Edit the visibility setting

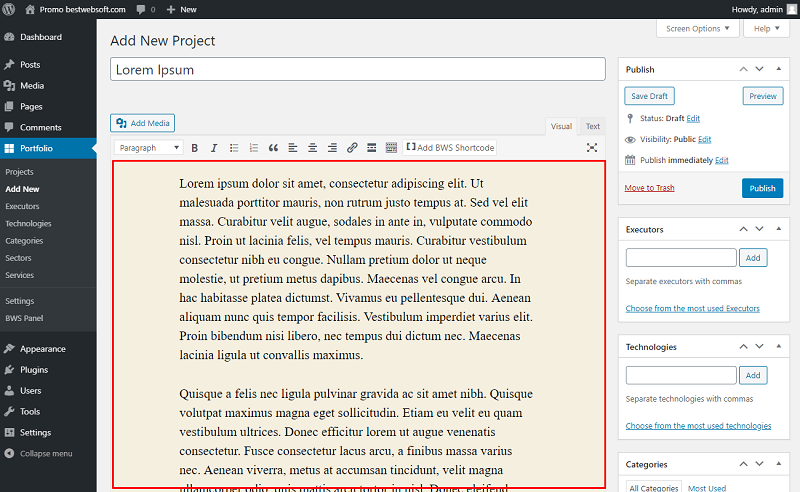(x=704, y=139)
